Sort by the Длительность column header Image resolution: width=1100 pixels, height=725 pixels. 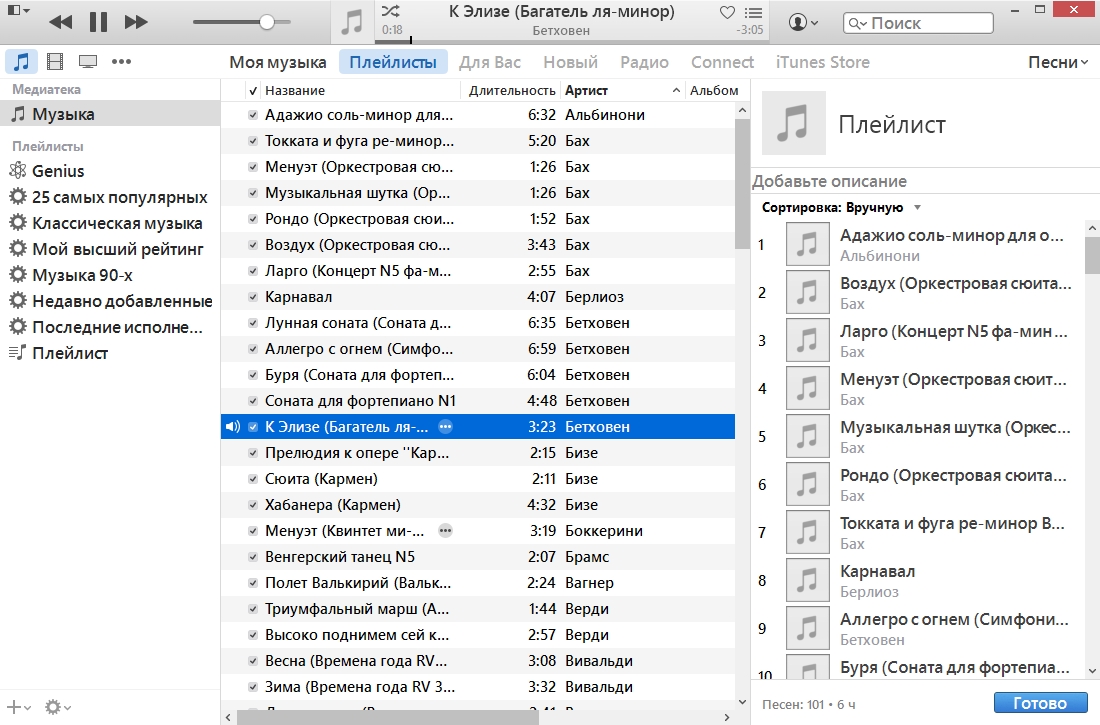click(x=512, y=91)
